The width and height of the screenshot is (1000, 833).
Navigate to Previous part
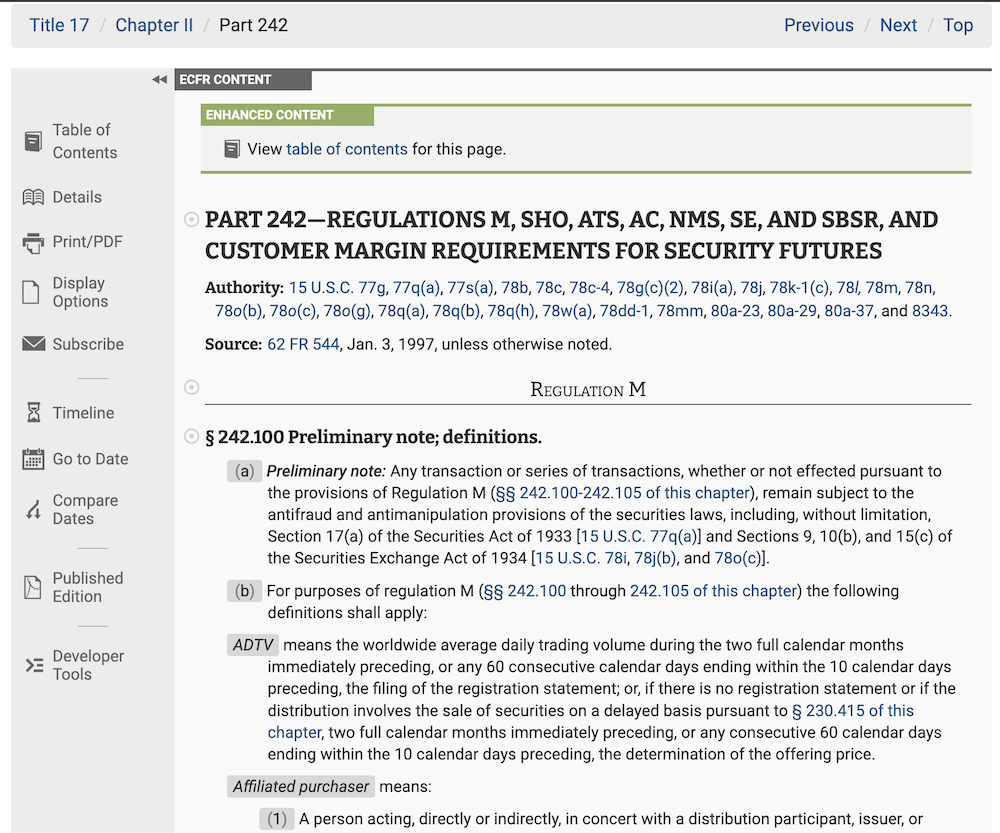pyautogui.click(x=818, y=25)
